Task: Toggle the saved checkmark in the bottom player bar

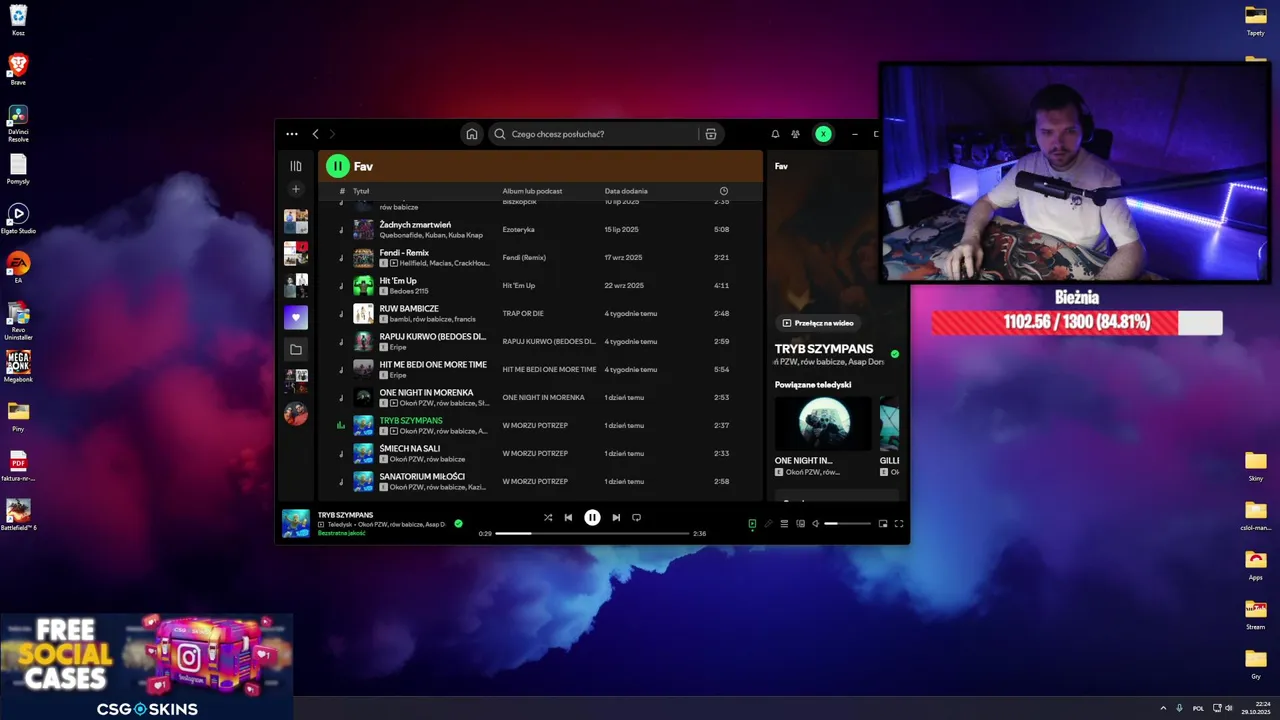Action: pyautogui.click(x=458, y=523)
